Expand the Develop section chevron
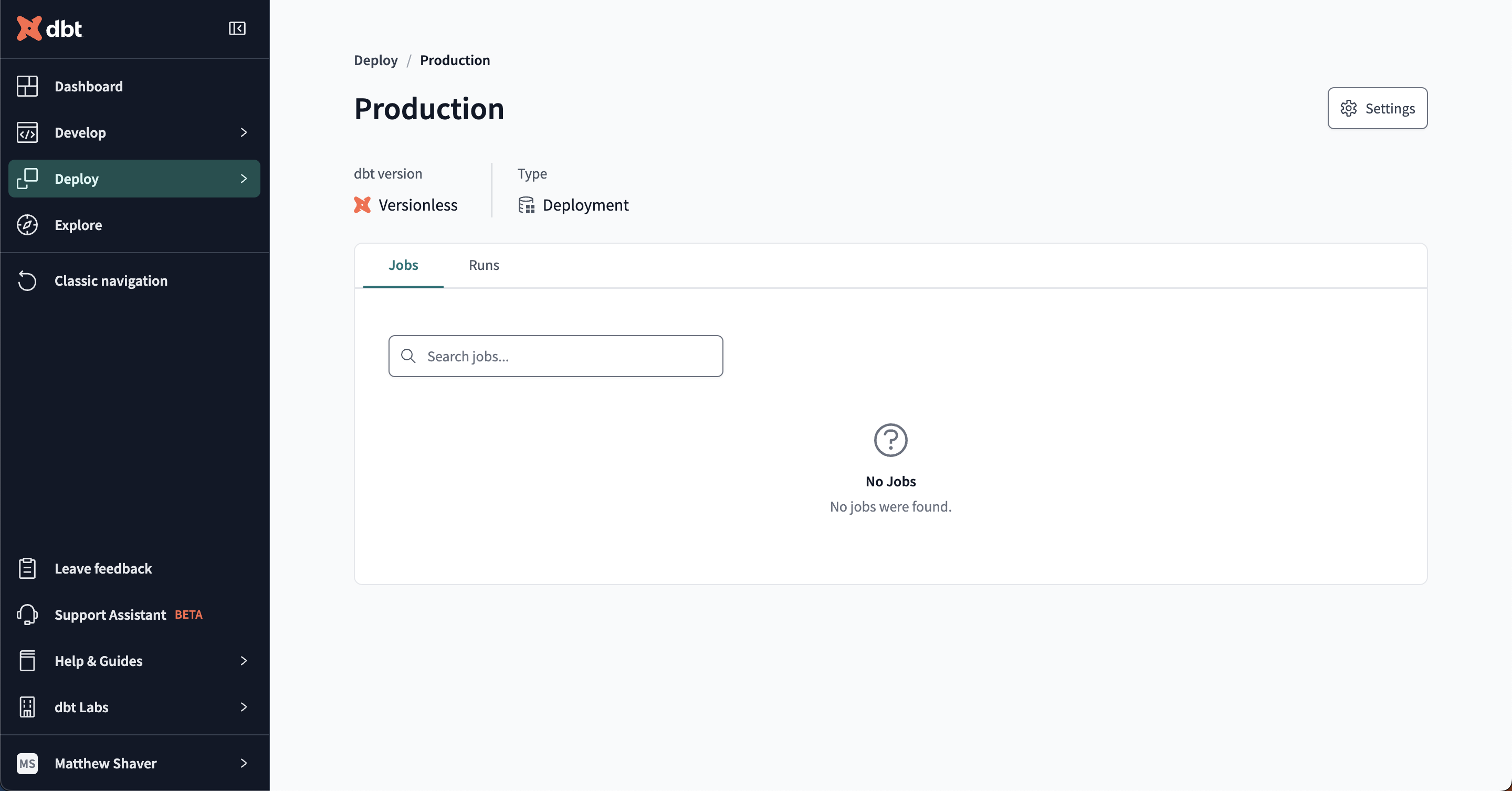 244,132
